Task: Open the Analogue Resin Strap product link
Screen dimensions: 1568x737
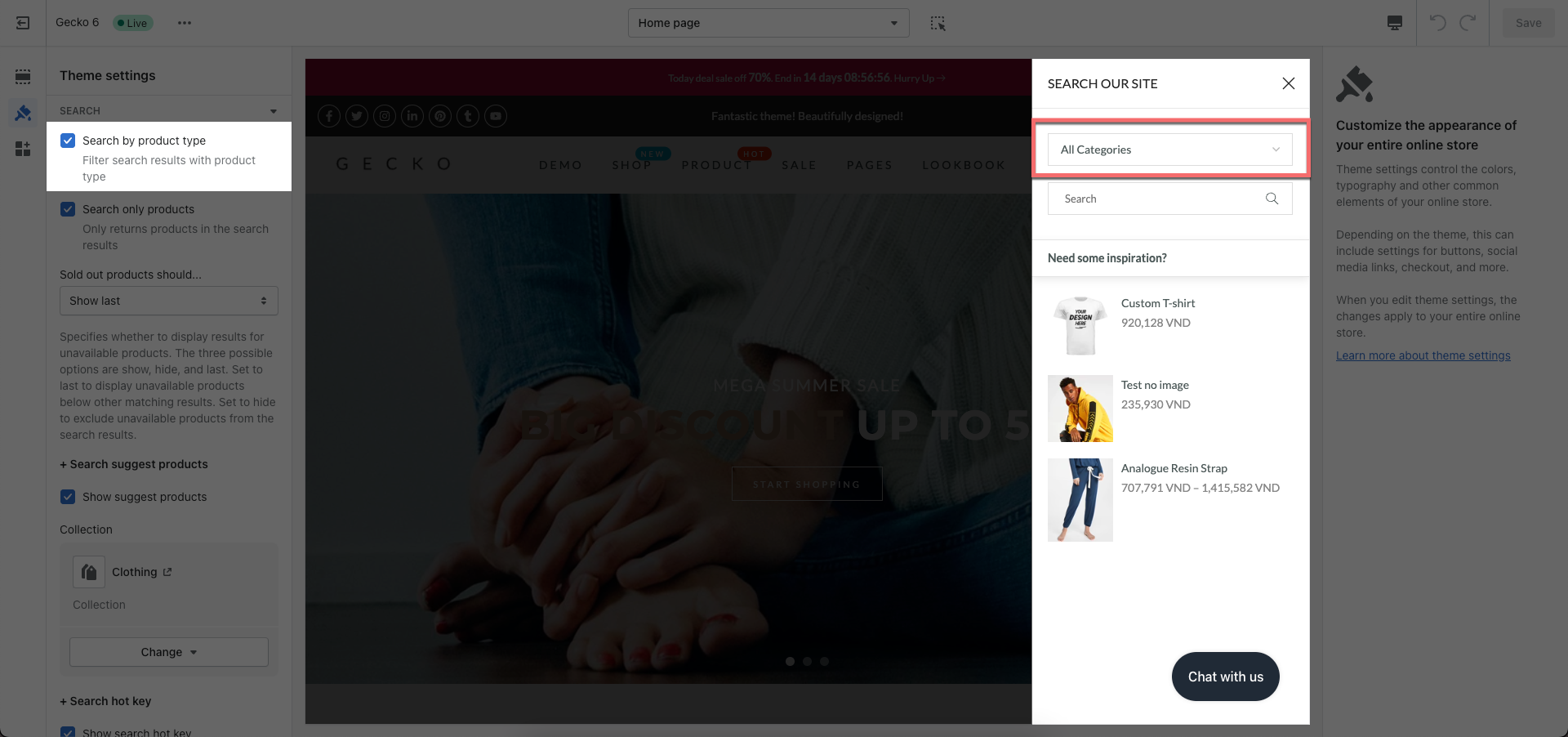Action: coord(1174,468)
